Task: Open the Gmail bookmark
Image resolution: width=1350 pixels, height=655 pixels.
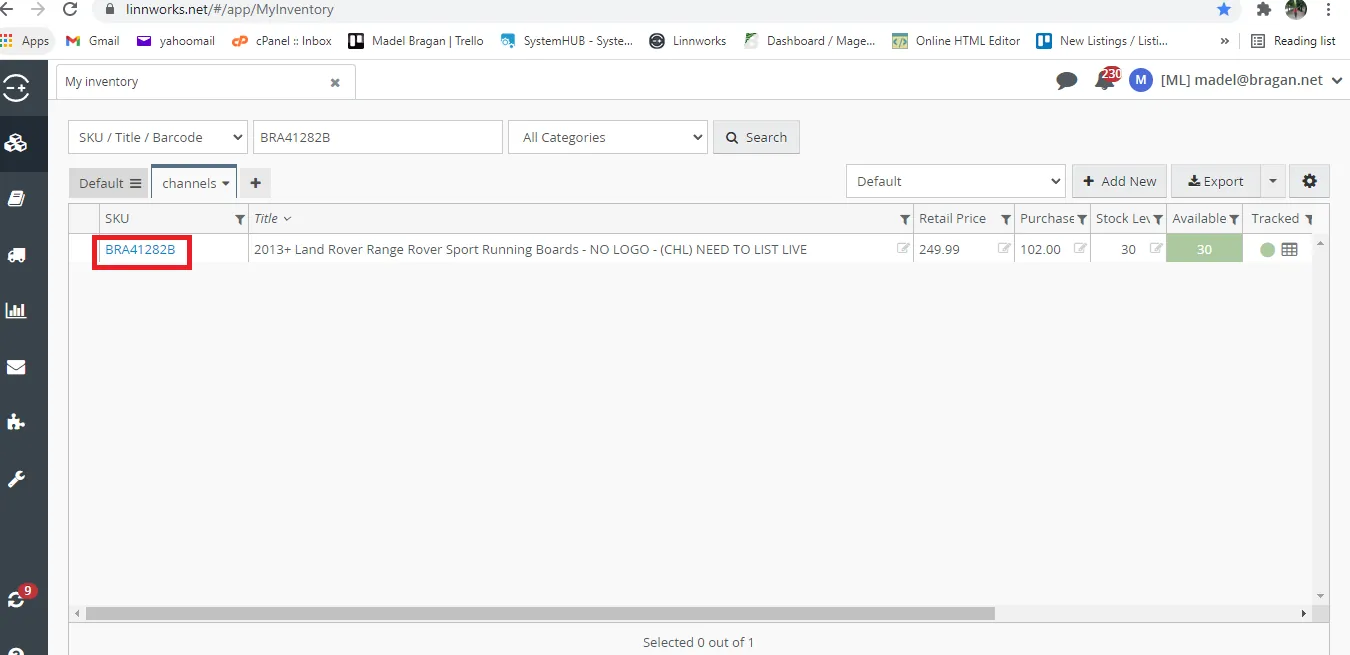Action: [x=92, y=41]
